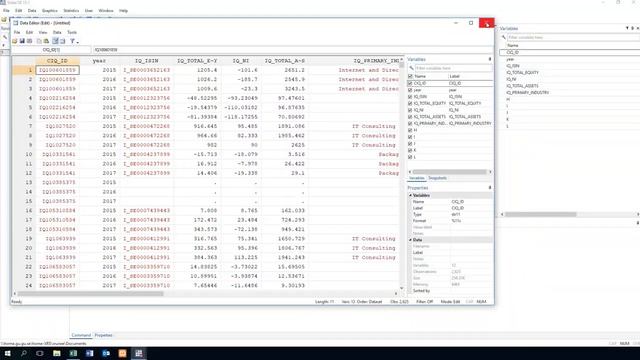Open the Data Editor Tools menu

[x=72, y=32]
